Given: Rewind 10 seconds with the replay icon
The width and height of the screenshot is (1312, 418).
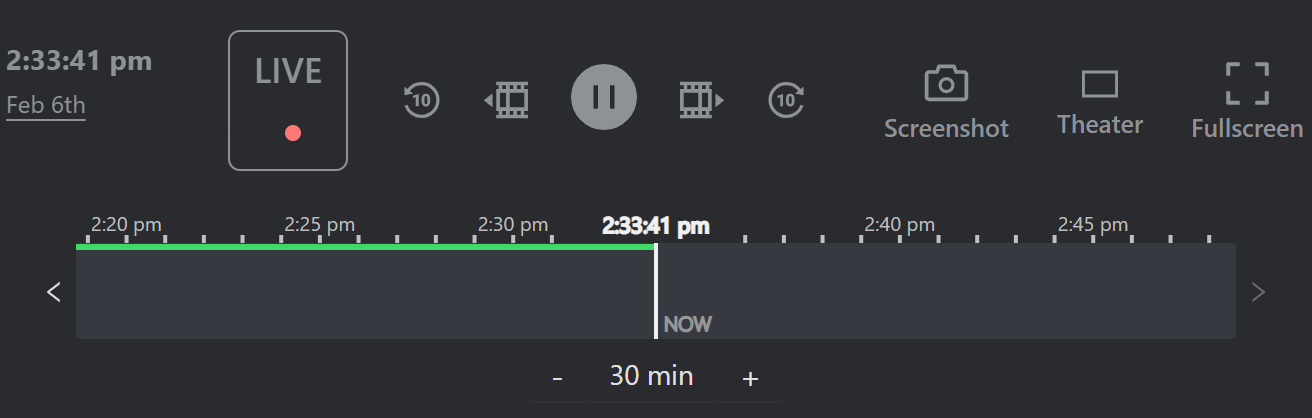Looking at the screenshot, I should point(422,99).
